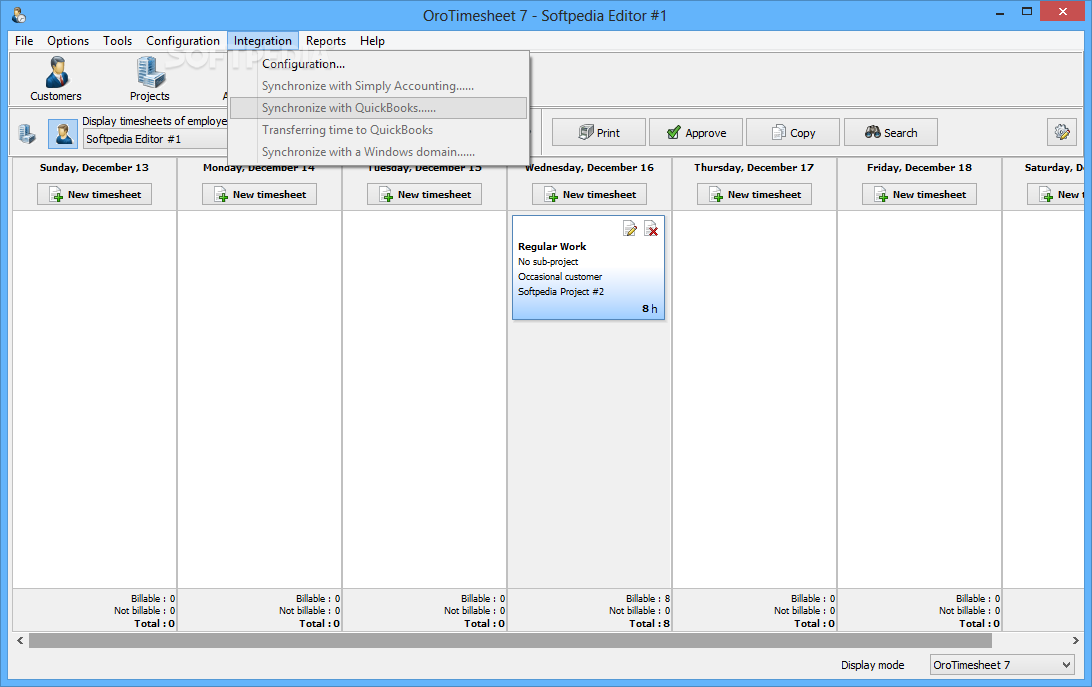Select Synchronize with a Windows domain entry
The width and height of the screenshot is (1092, 687).
coord(378,152)
